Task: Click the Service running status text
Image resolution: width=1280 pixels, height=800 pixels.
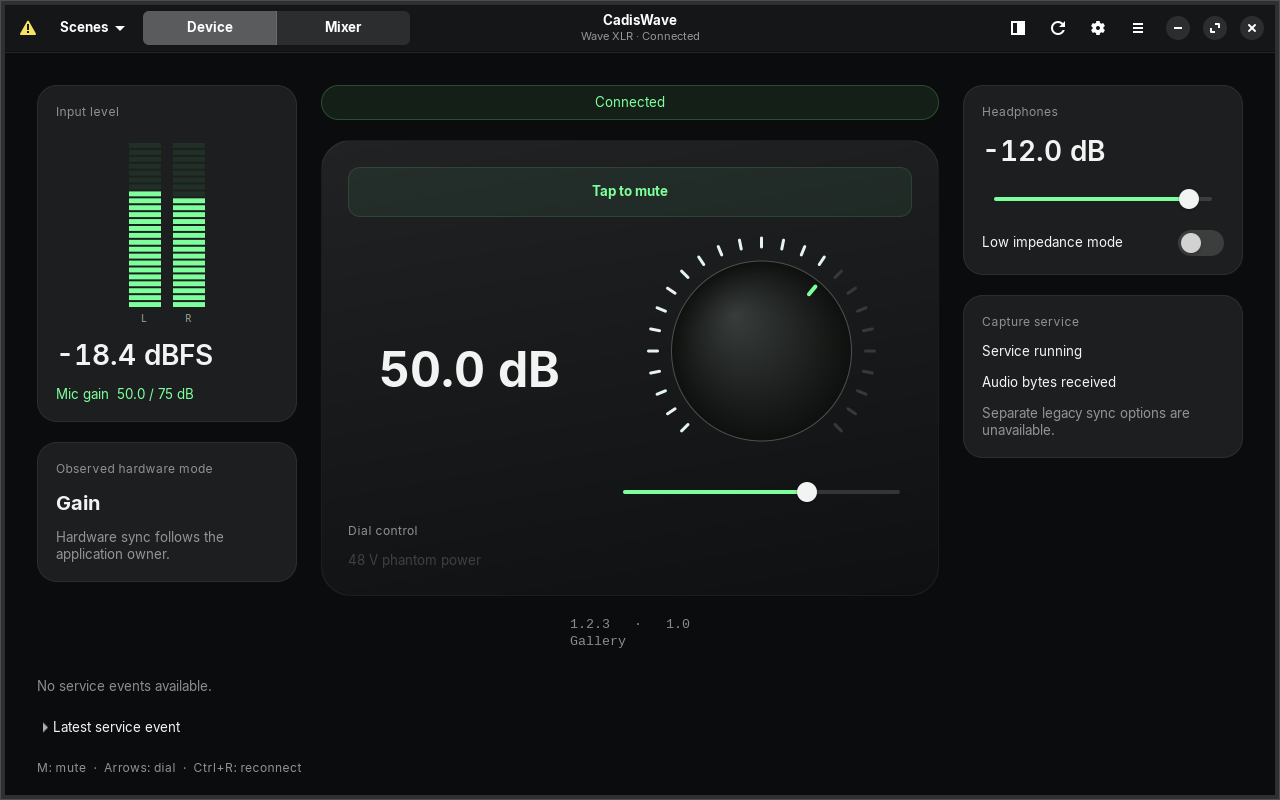Action: (1032, 351)
